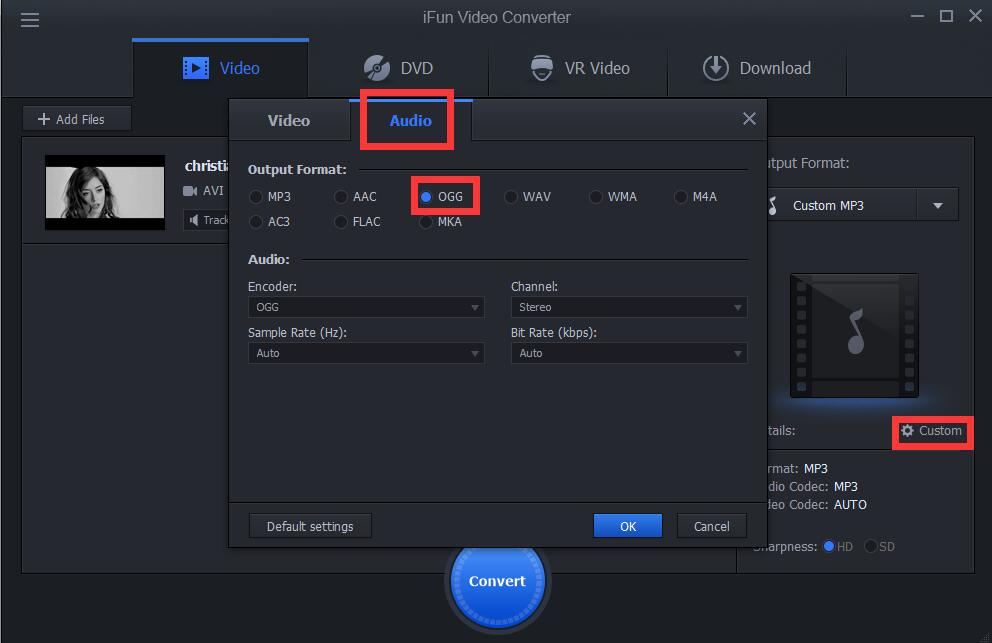Open the VR Video tab
Image resolution: width=992 pixels, height=643 pixels.
pyautogui.click(x=578, y=68)
